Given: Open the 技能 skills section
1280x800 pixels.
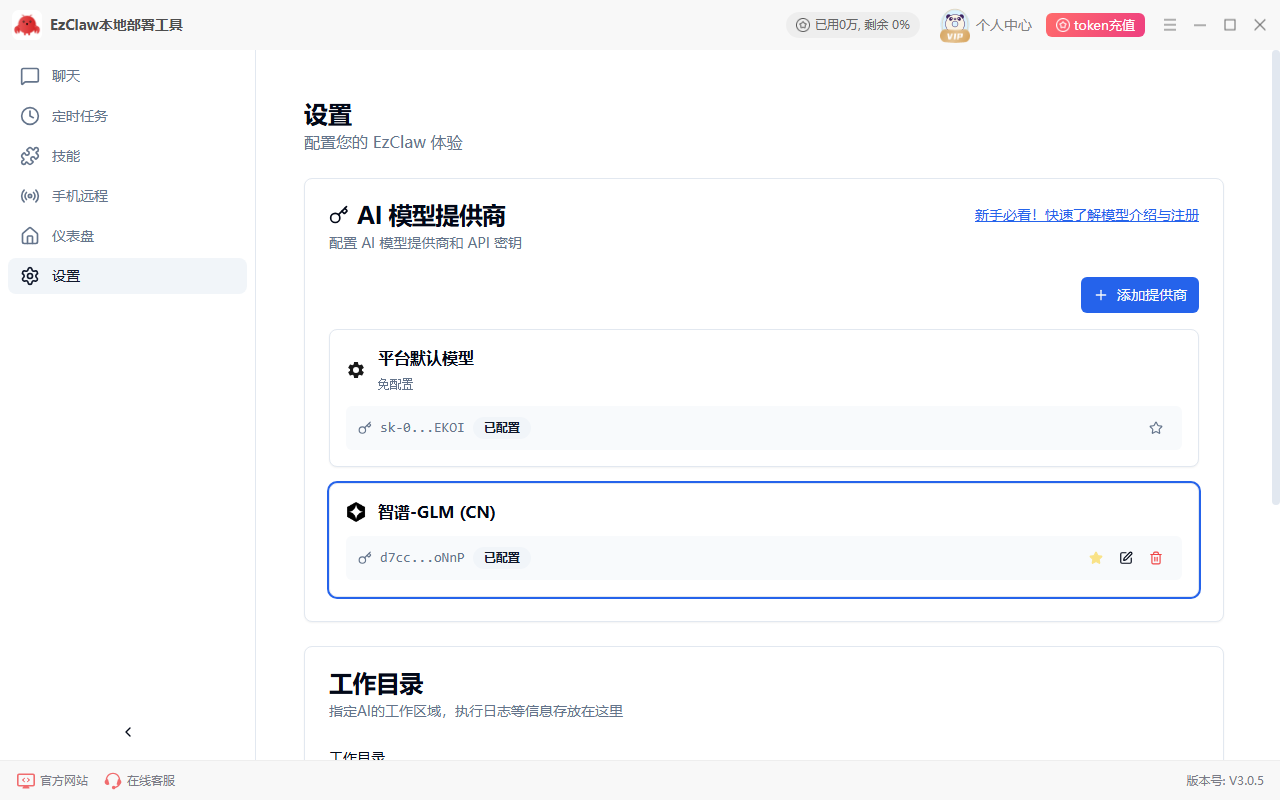Looking at the screenshot, I should [x=66, y=156].
